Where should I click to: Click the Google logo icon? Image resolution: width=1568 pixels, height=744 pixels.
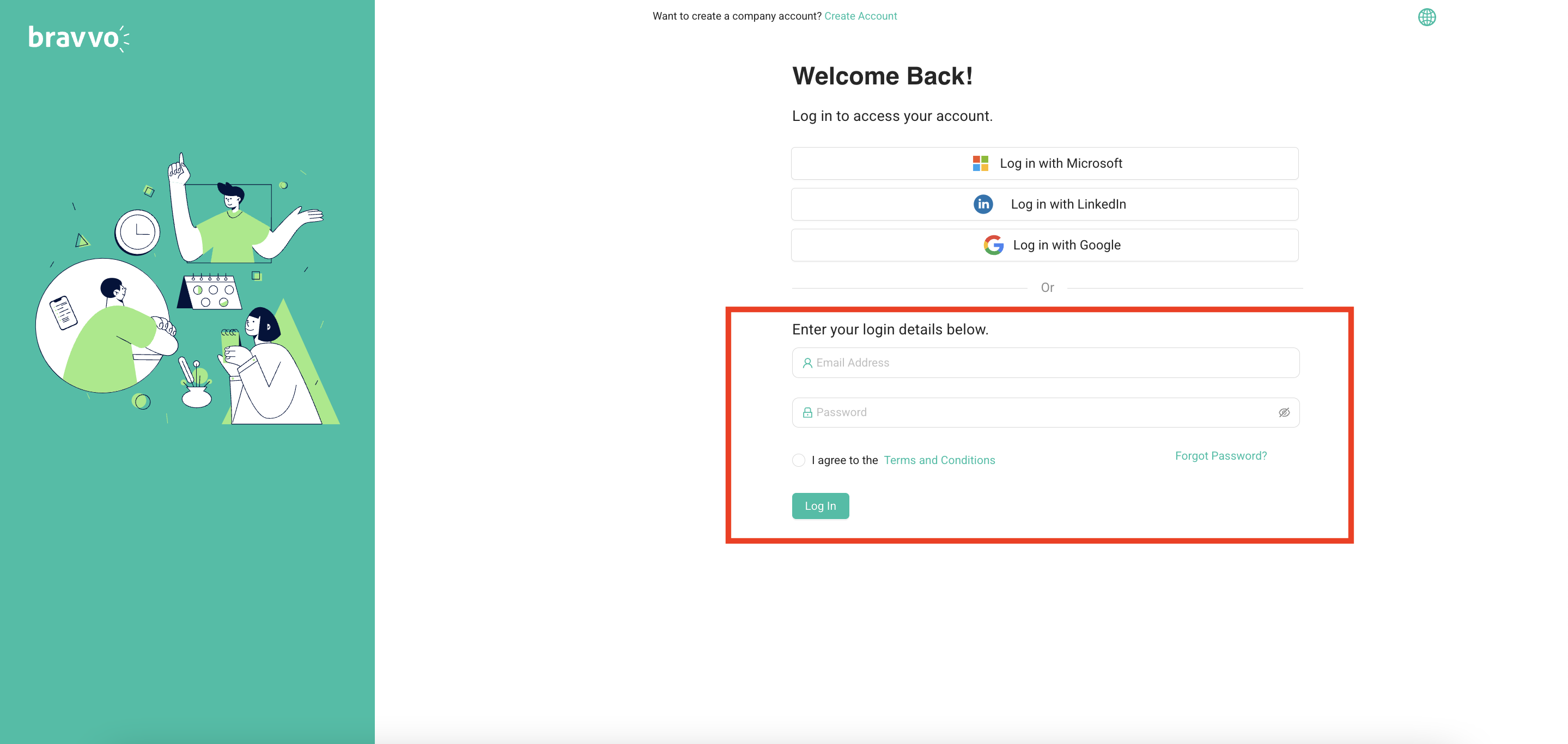coord(993,245)
